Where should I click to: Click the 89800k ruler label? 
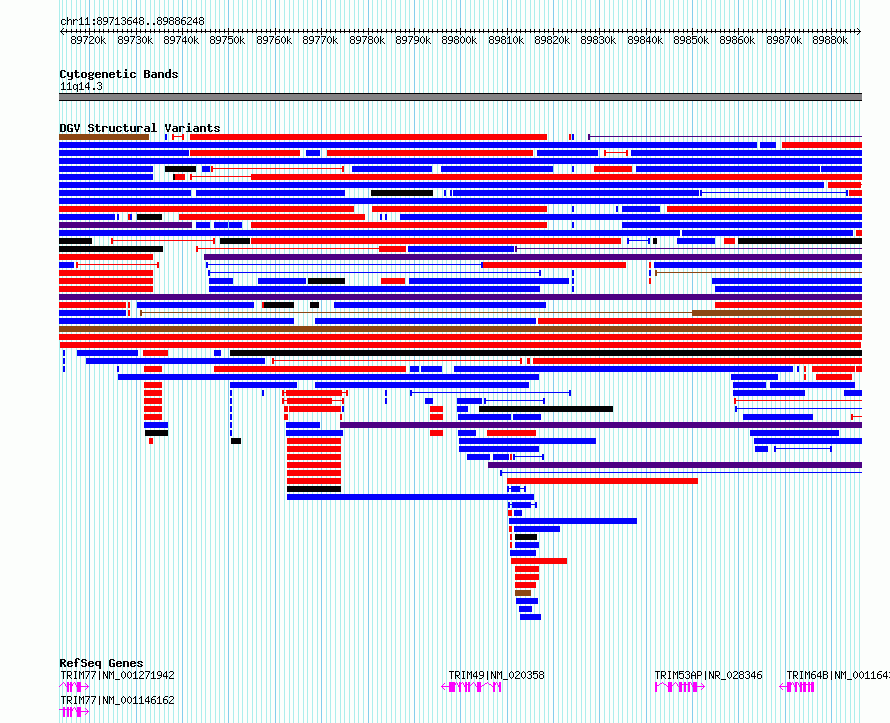459,40
